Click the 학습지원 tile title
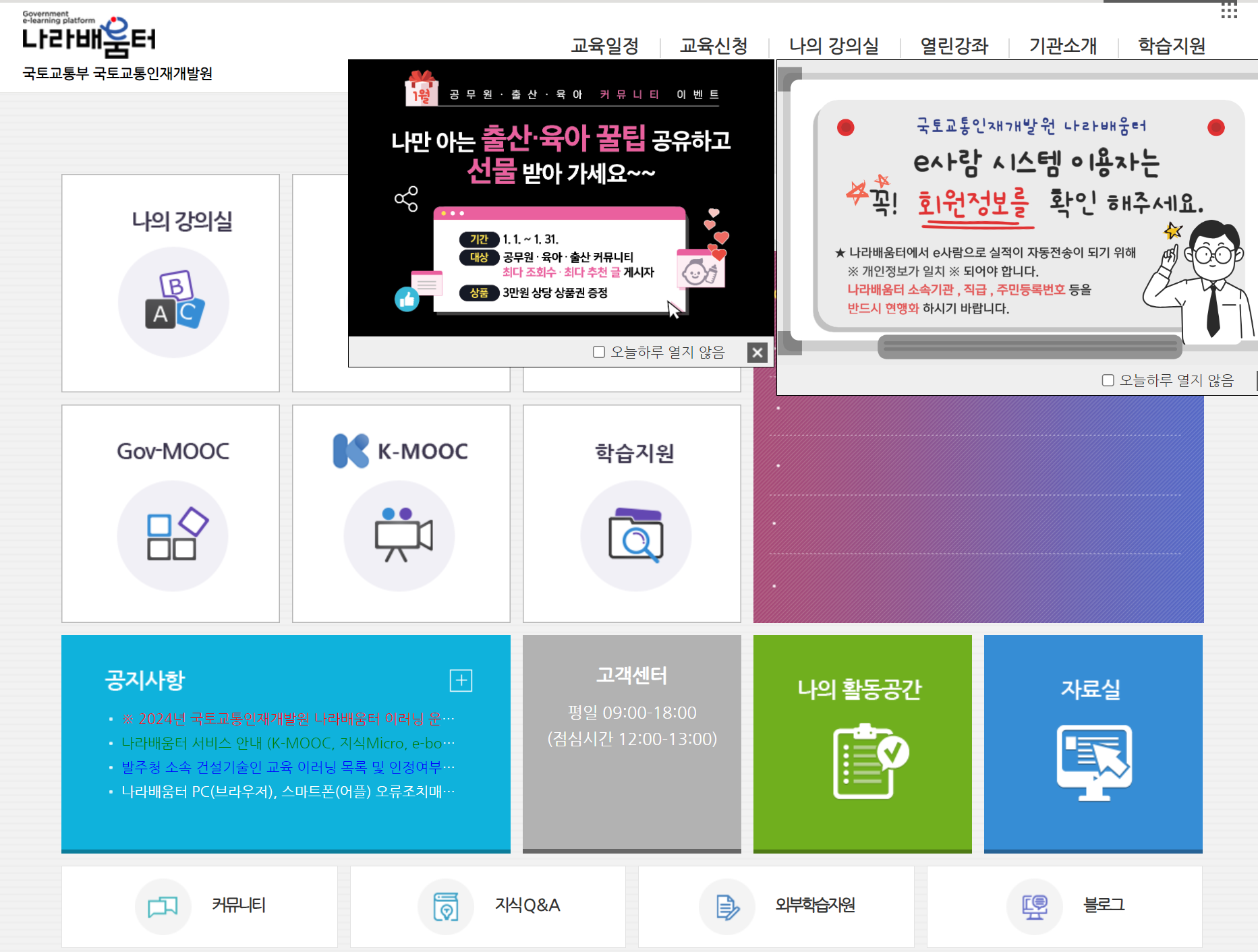Screen dimensions: 1258x952 (634, 452)
